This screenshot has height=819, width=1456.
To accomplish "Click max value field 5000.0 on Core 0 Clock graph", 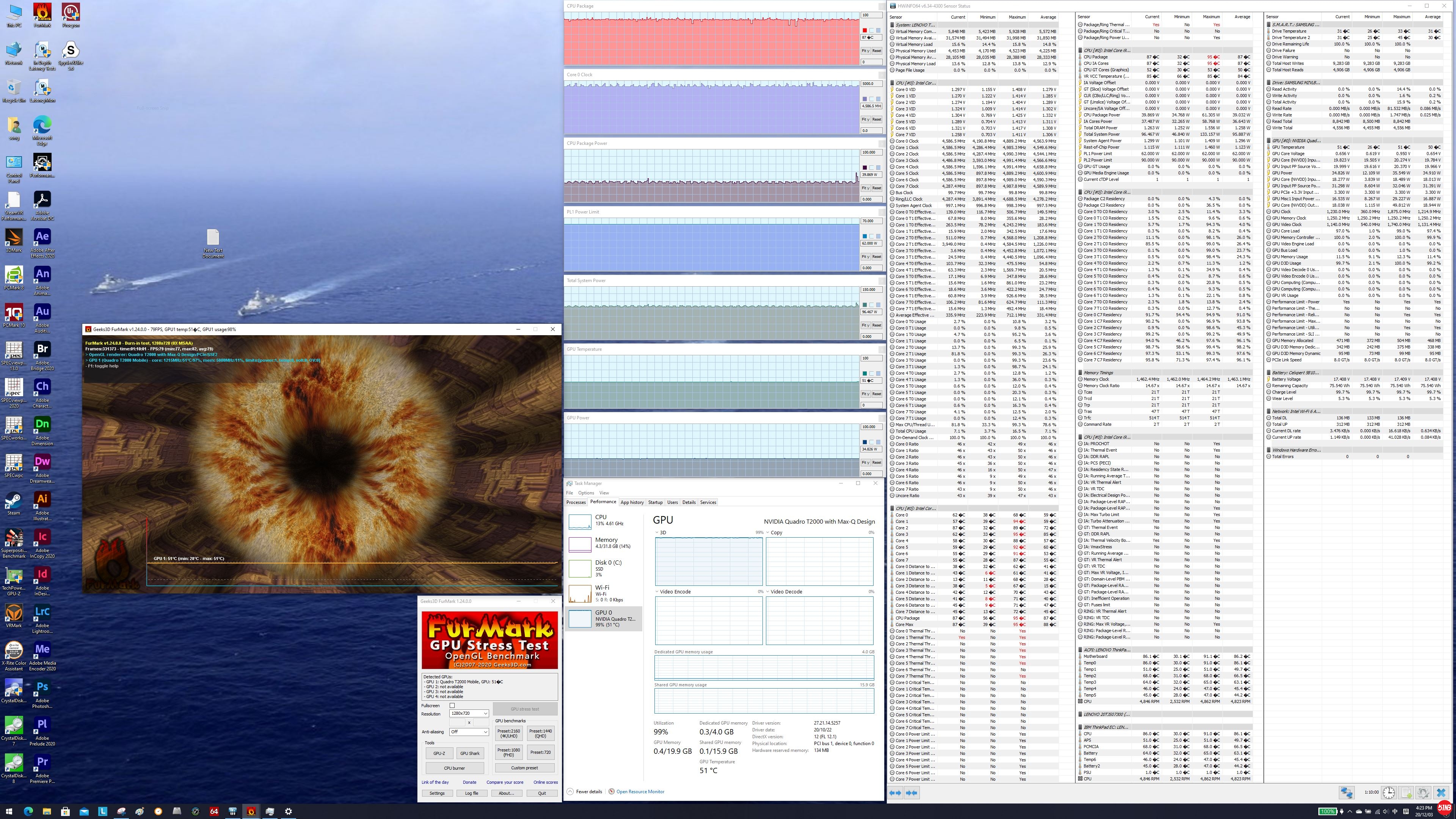I will pos(871,84).
